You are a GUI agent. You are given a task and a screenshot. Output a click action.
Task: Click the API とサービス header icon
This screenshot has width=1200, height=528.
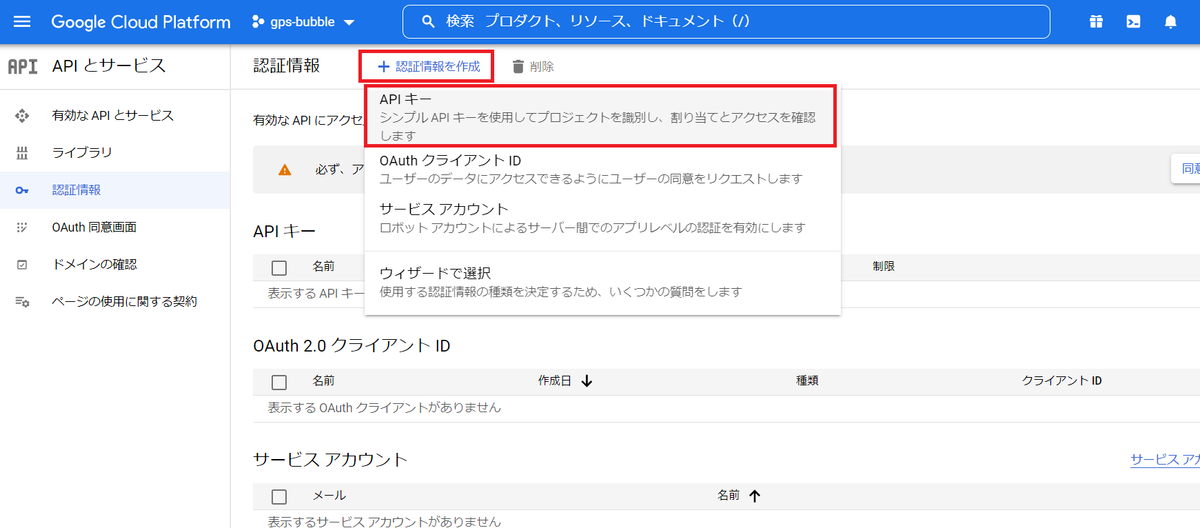(22, 67)
